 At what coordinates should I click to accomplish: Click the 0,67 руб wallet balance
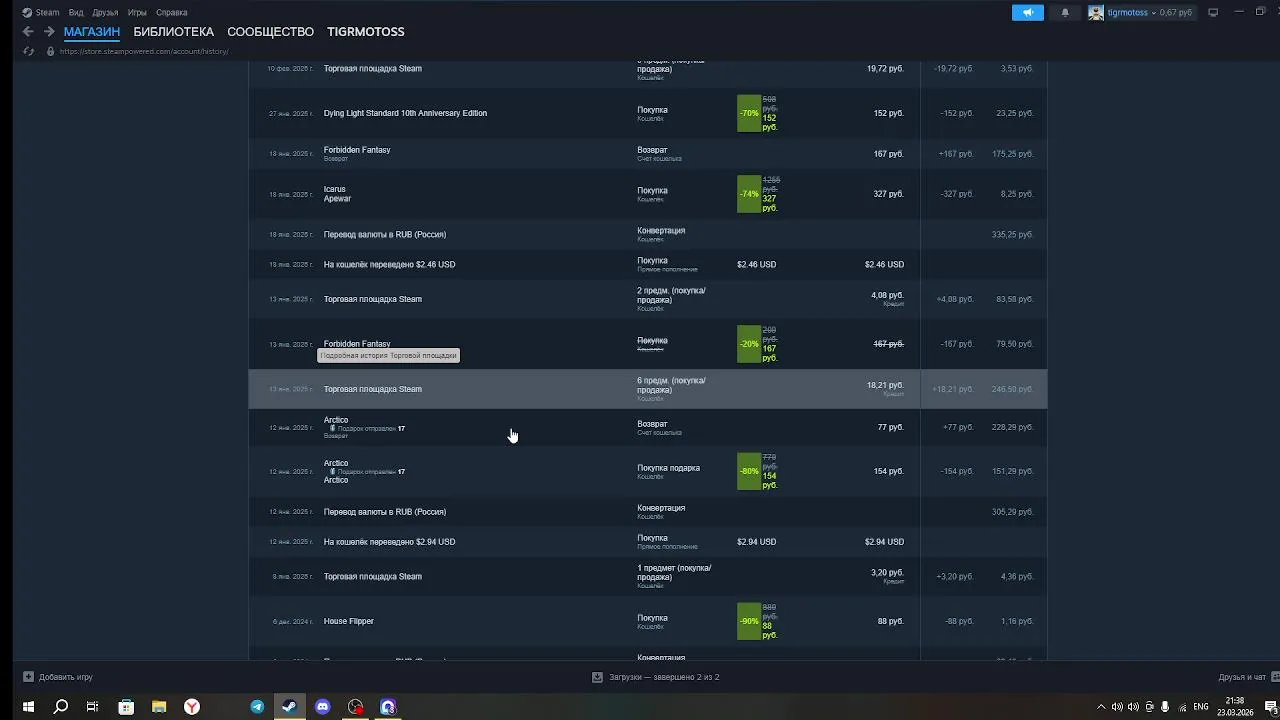tap(1176, 12)
